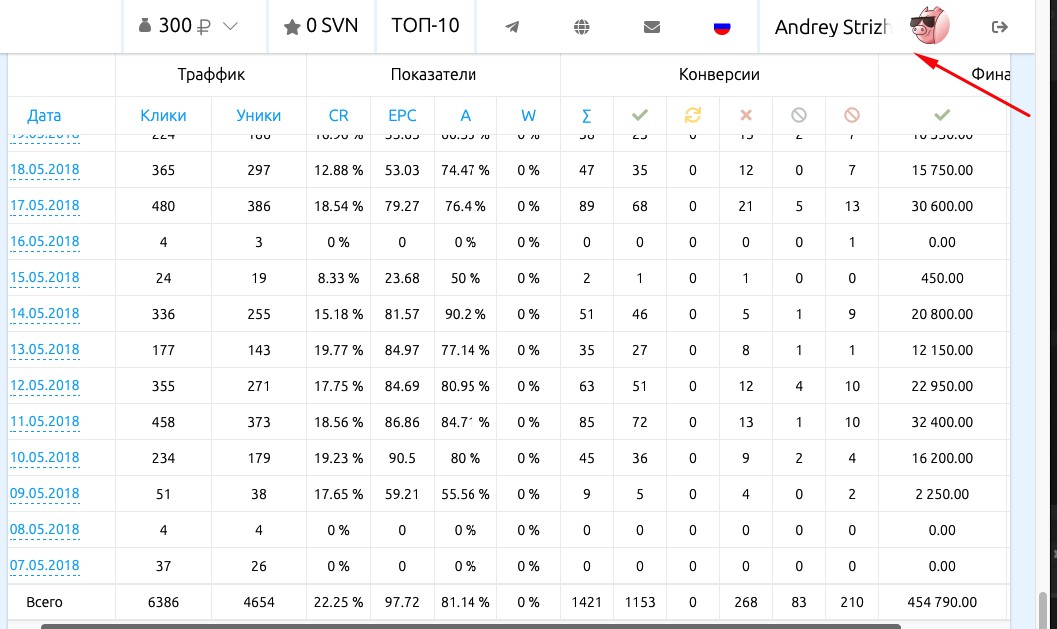Sort by the grey banned circle column
The width and height of the screenshot is (1057, 629).
(x=799, y=115)
